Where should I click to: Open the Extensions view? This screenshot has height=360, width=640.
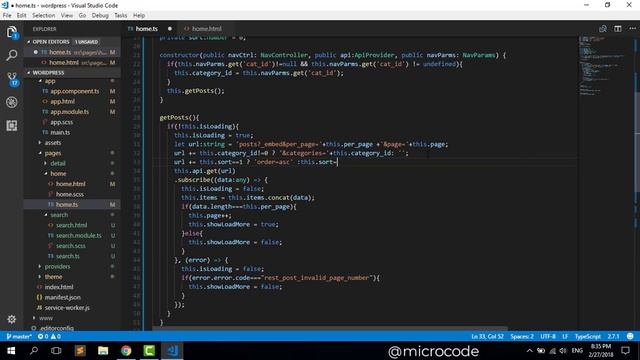pyautogui.click(x=12, y=125)
